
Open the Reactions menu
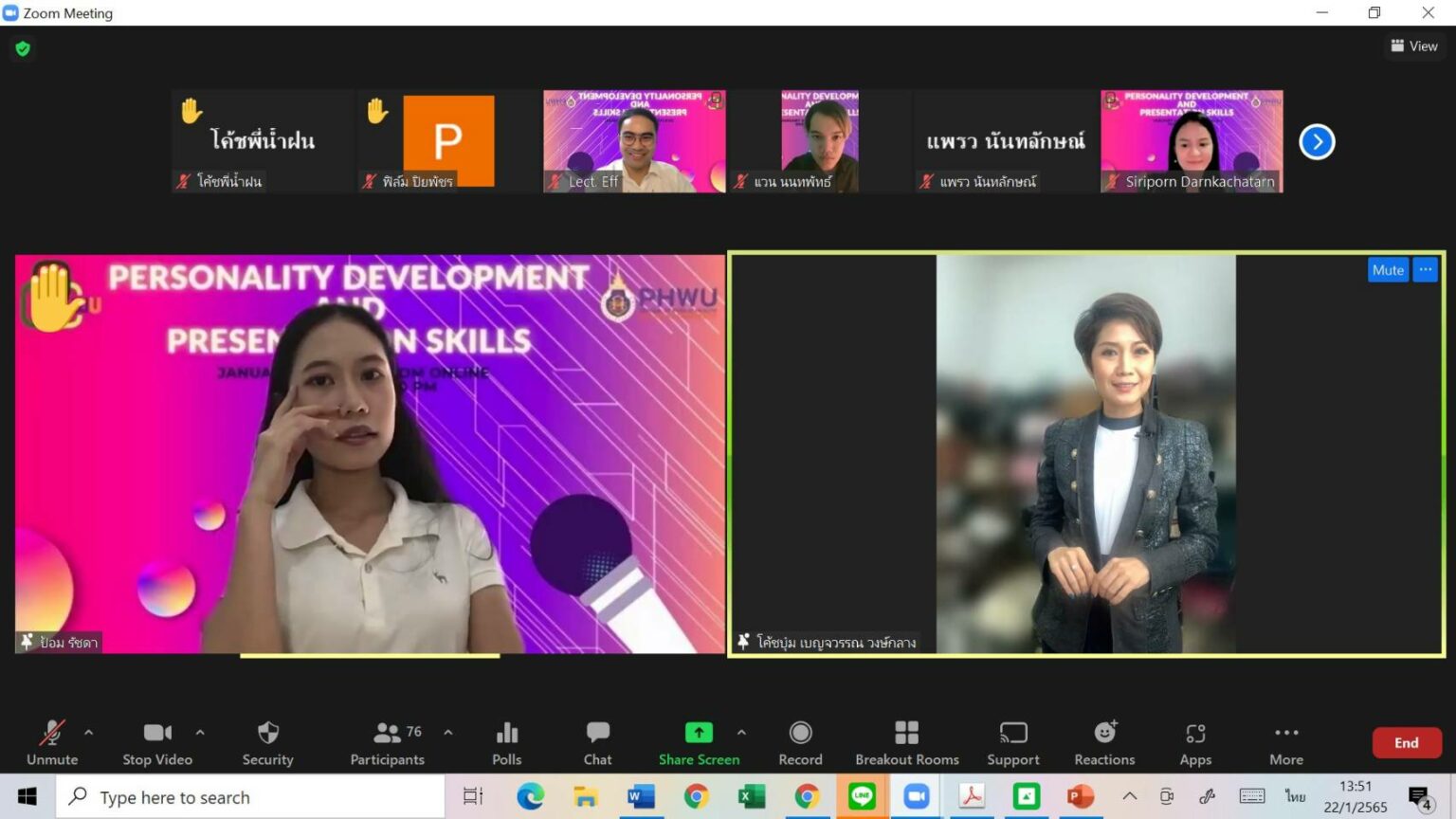pyautogui.click(x=1104, y=742)
